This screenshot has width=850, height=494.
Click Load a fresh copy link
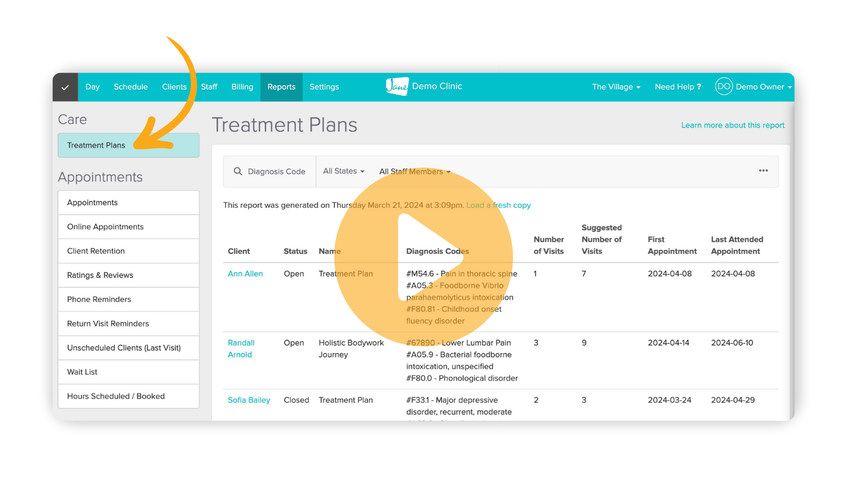[498, 205]
